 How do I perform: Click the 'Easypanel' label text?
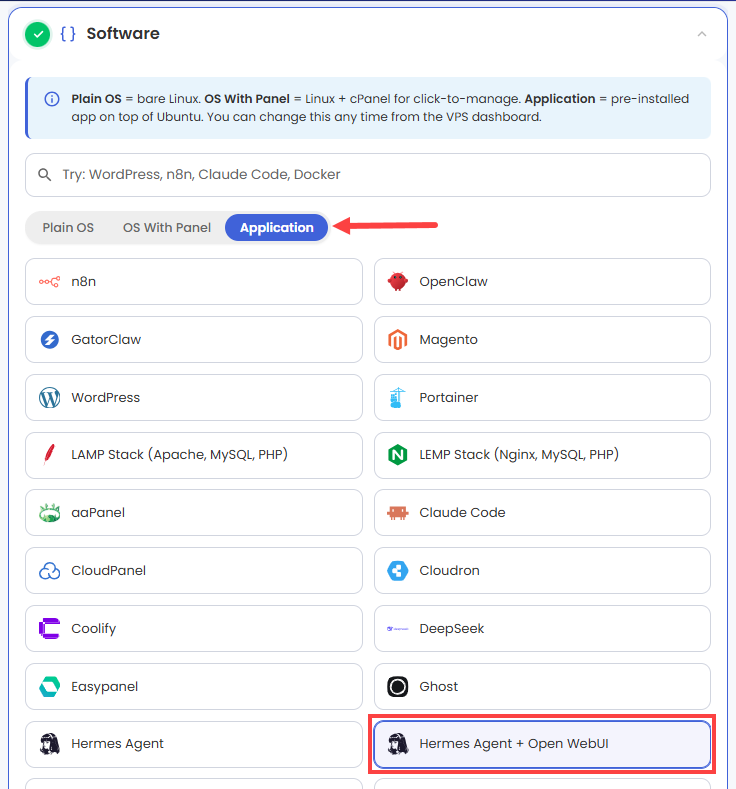click(x=105, y=687)
